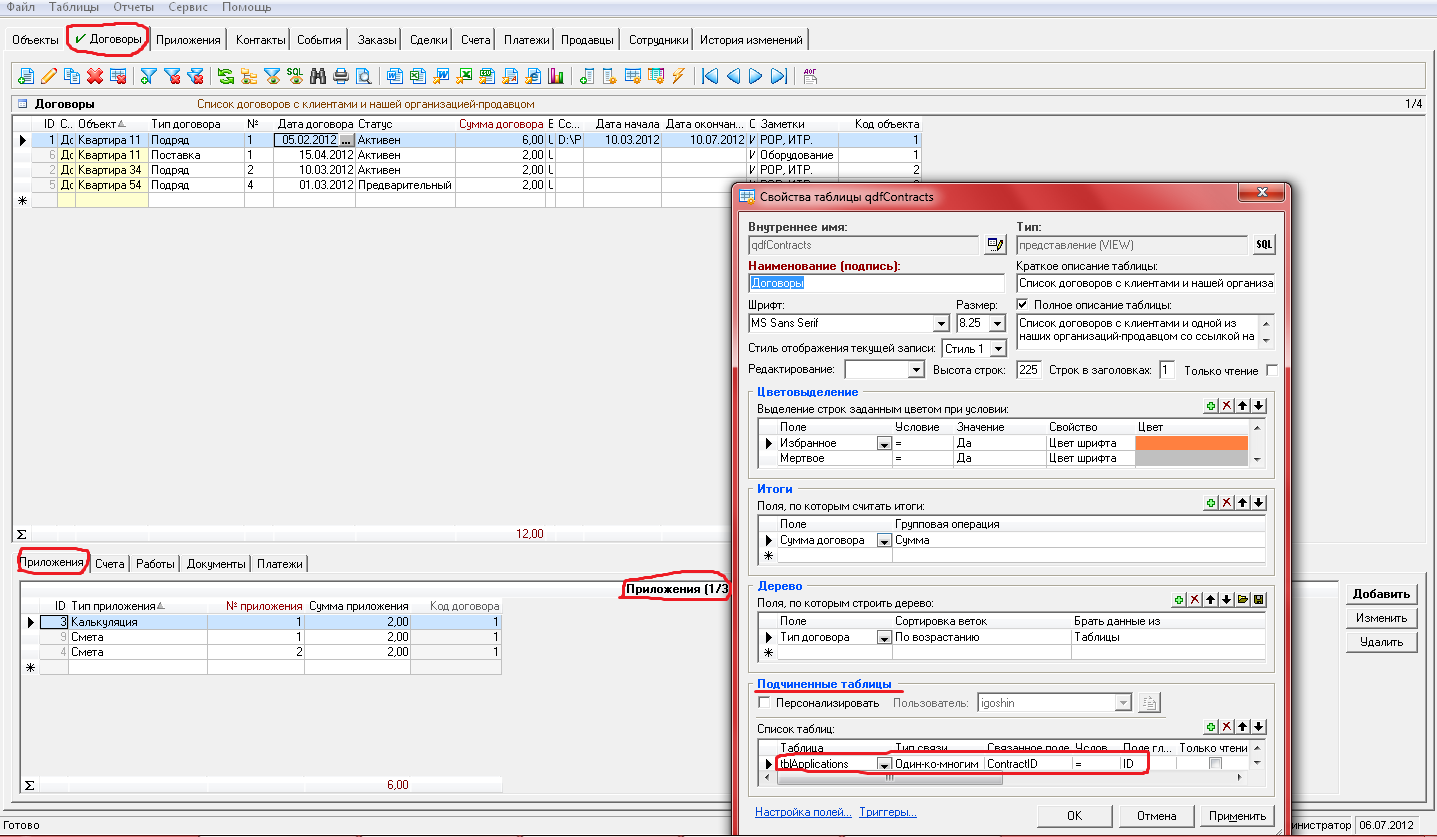The image size is (1437, 837).
Task: Check the Персонализировать checkbox
Action: point(766,703)
